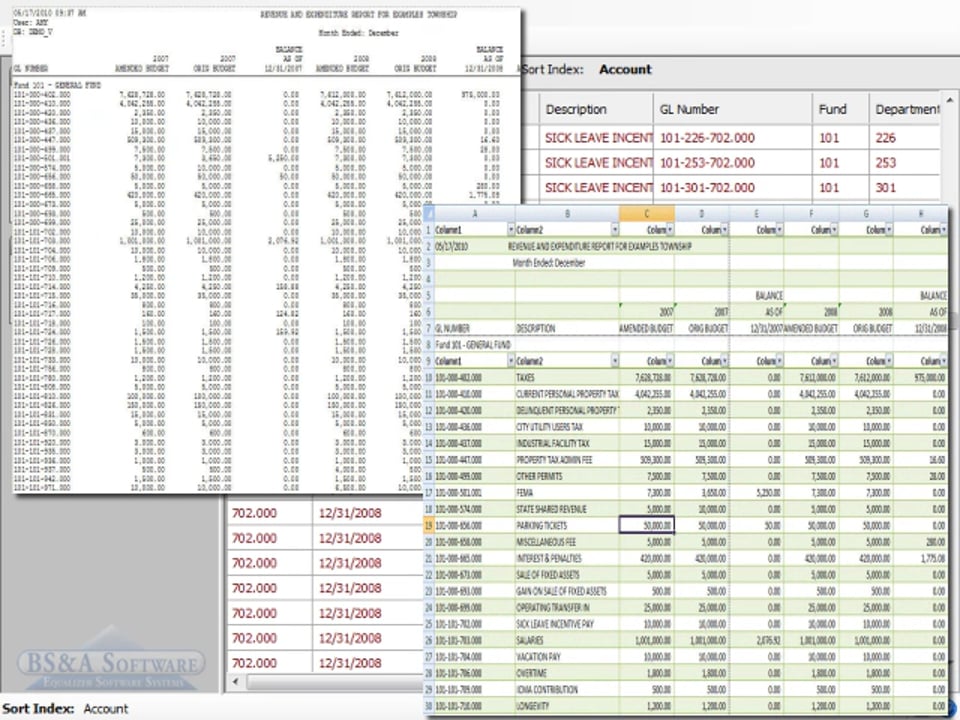Open column D filter dropdown in row 1
The image size is (960, 720).
[724, 230]
